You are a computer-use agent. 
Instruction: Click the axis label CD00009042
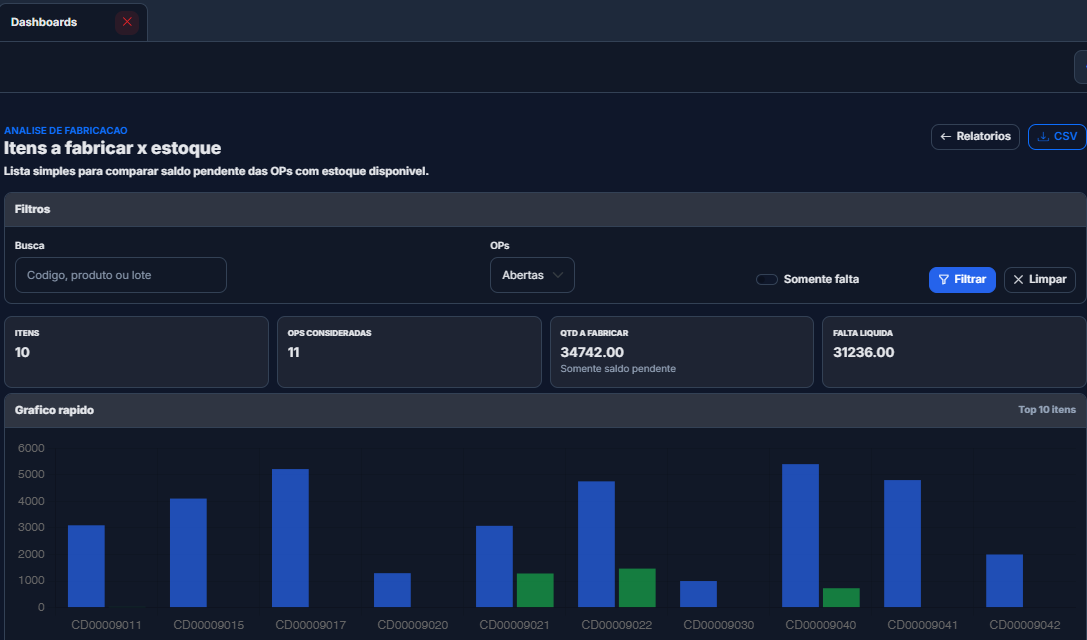[1025, 625]
